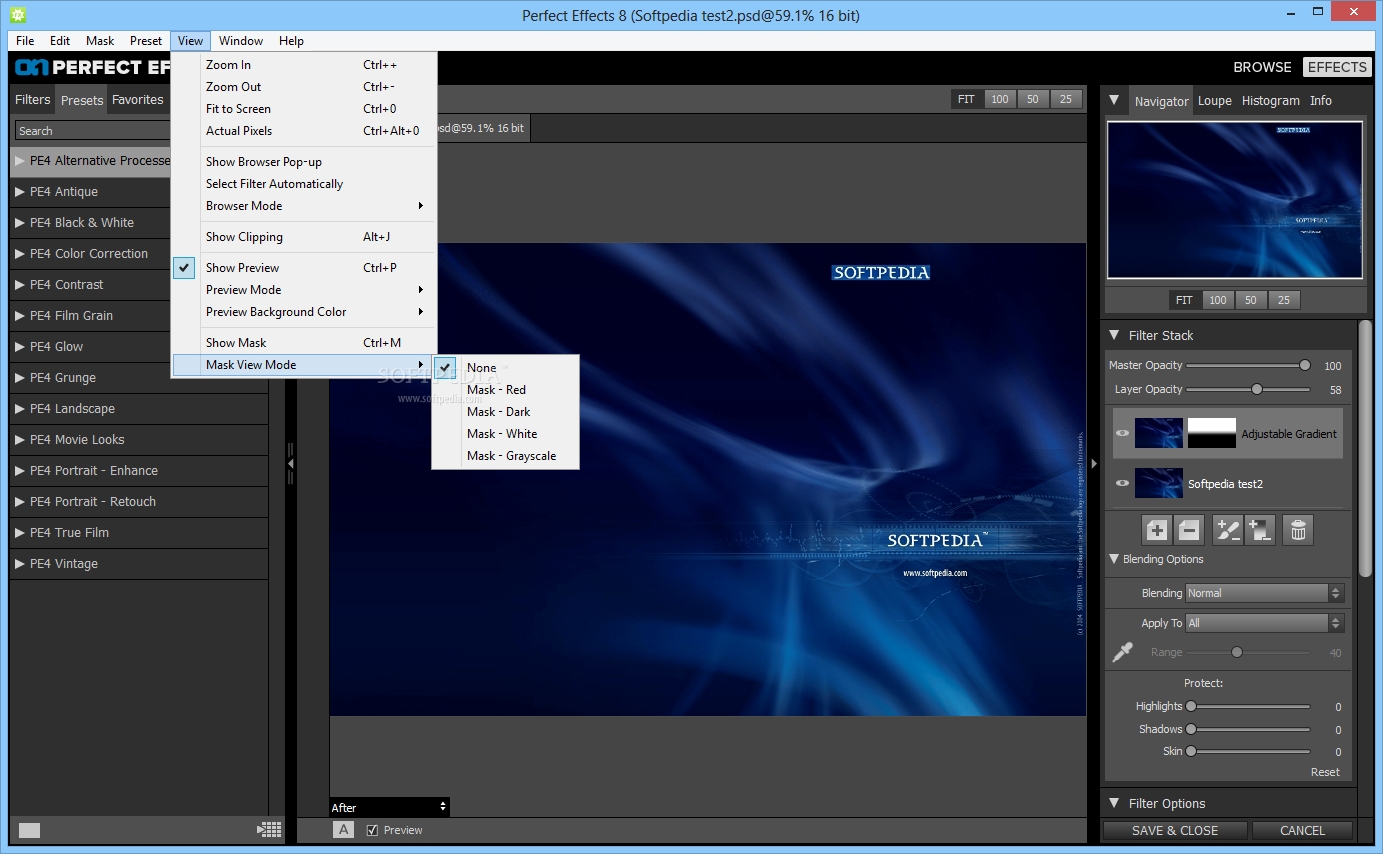Click the masking brush add/remove icon

(1228, 530)
